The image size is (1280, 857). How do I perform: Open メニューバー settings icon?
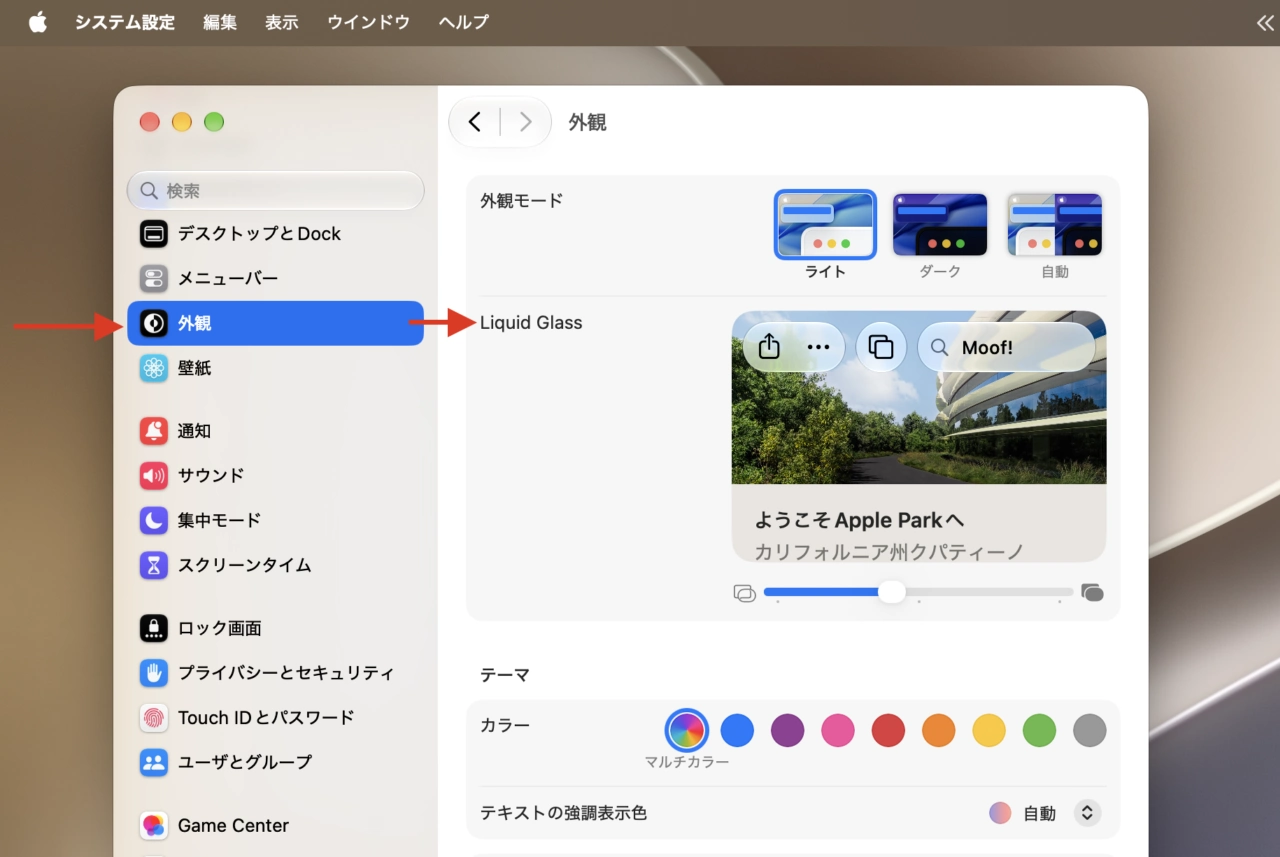click(x=153, y=278)
